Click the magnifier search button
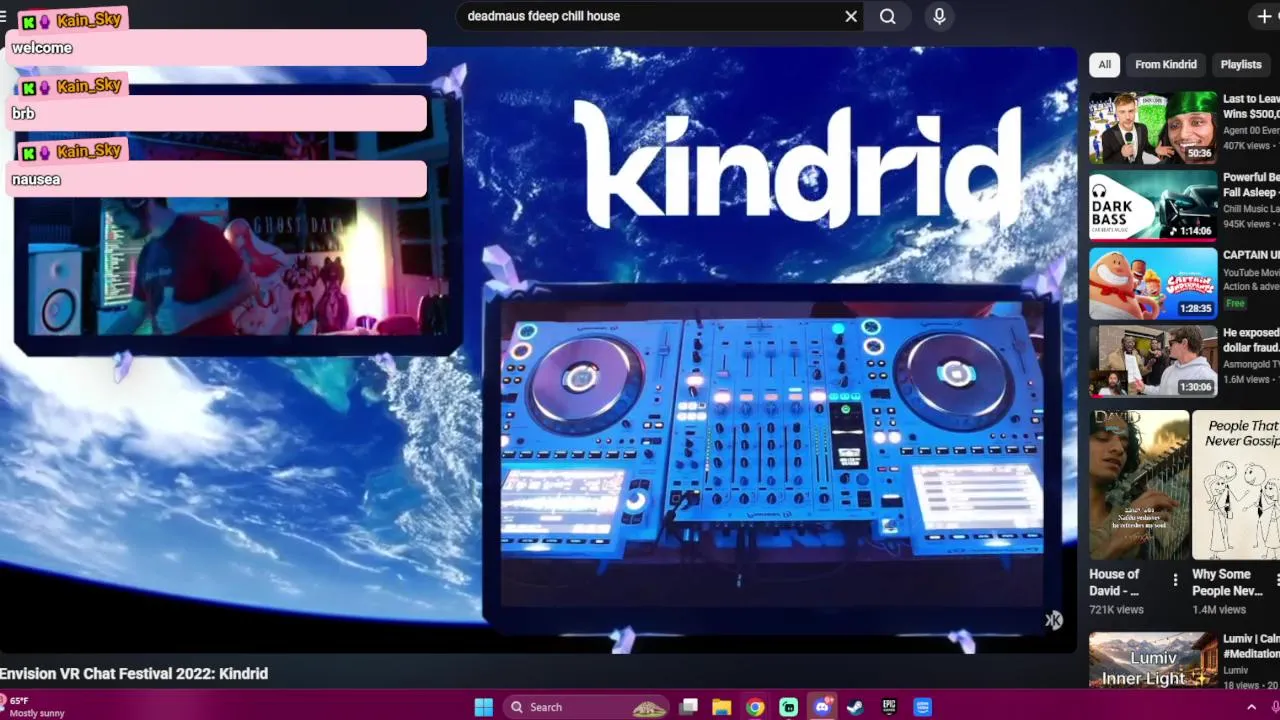The image size is (1280, 720). [888, 16]
